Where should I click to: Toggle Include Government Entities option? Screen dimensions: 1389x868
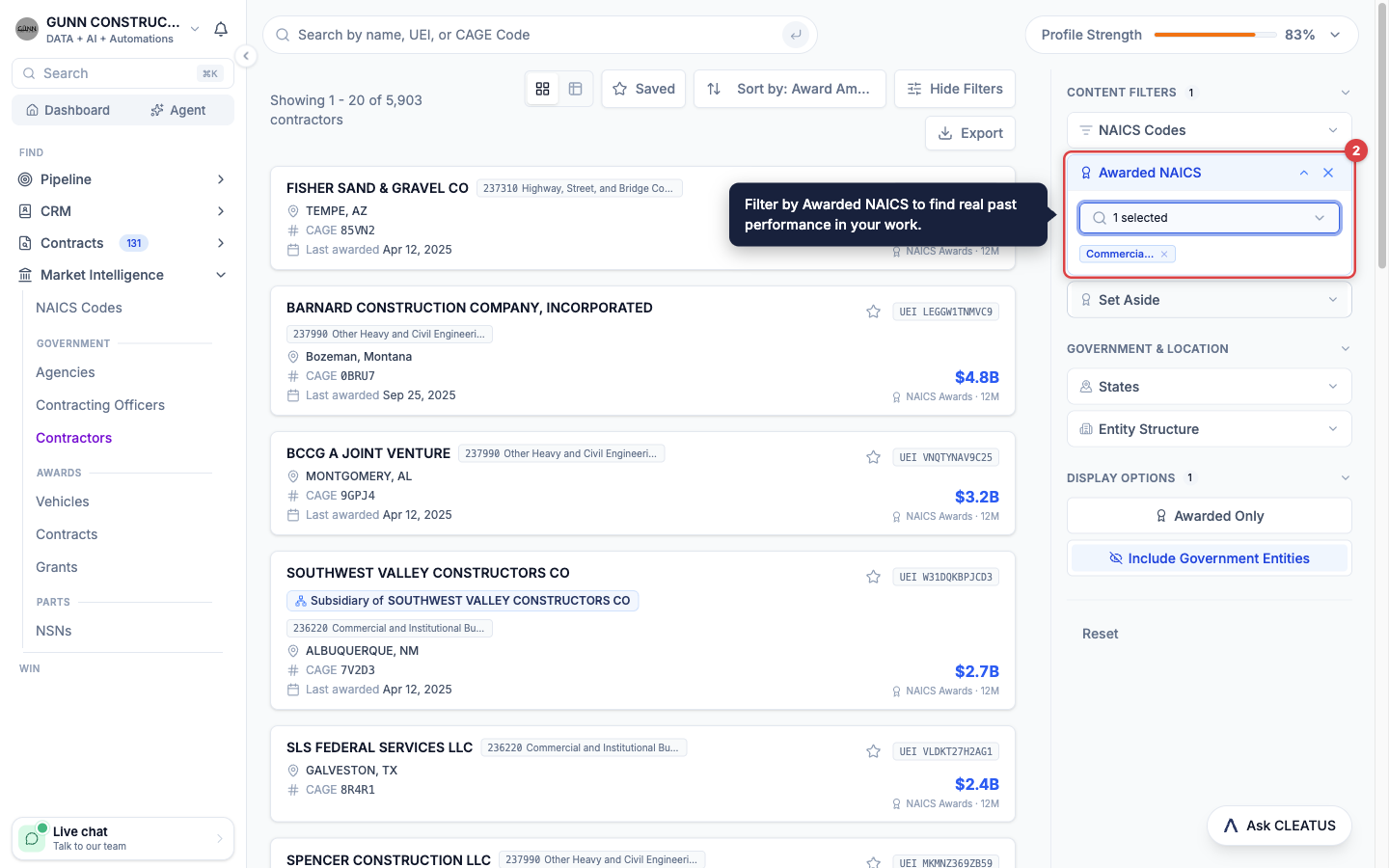tap(1209, 558)
